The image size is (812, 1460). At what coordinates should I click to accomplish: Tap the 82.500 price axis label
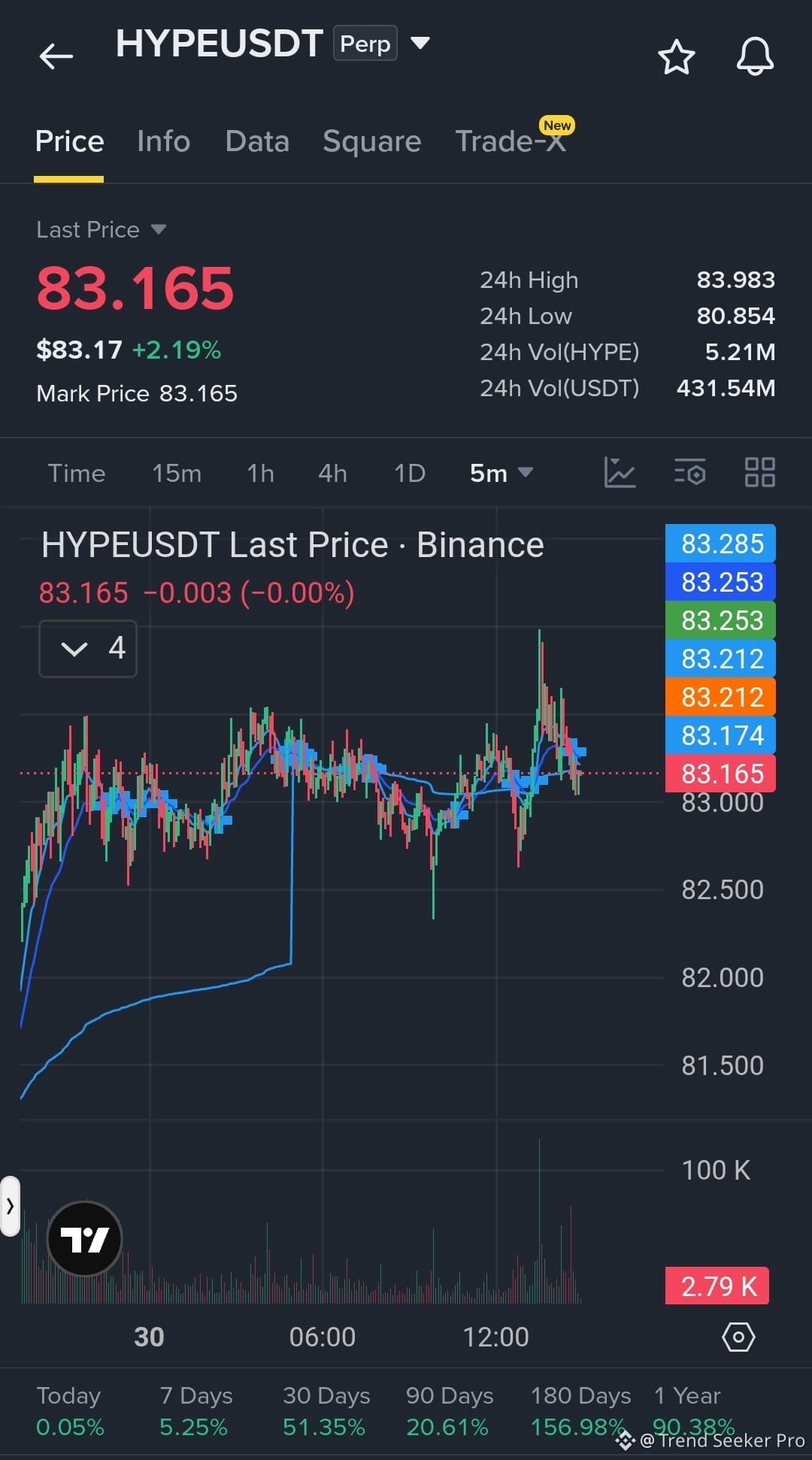723,889
